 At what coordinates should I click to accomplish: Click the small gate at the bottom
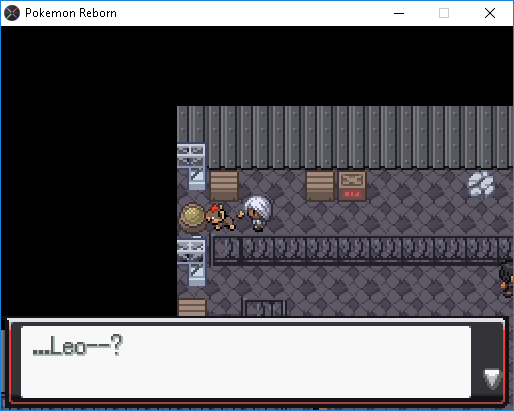pyautogui.click(x=265, y=308)
